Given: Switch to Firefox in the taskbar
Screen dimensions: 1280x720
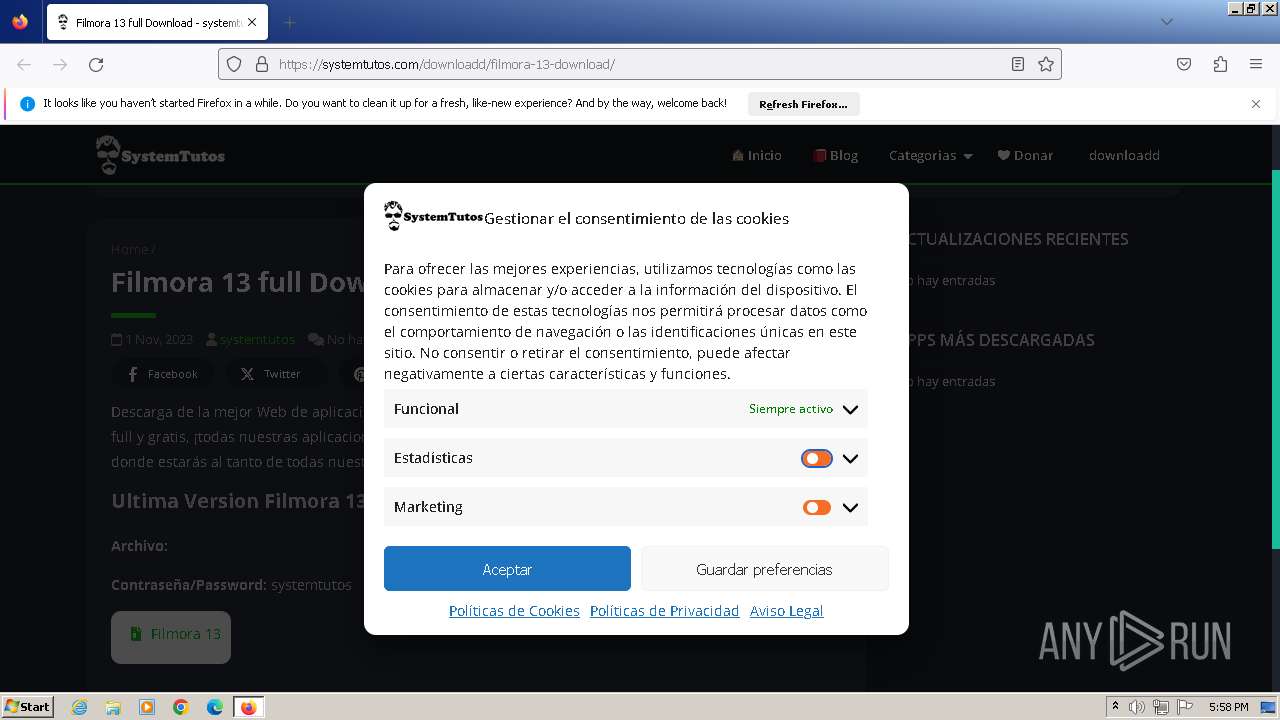Looking at the screenshot, I should pos(248,707).
